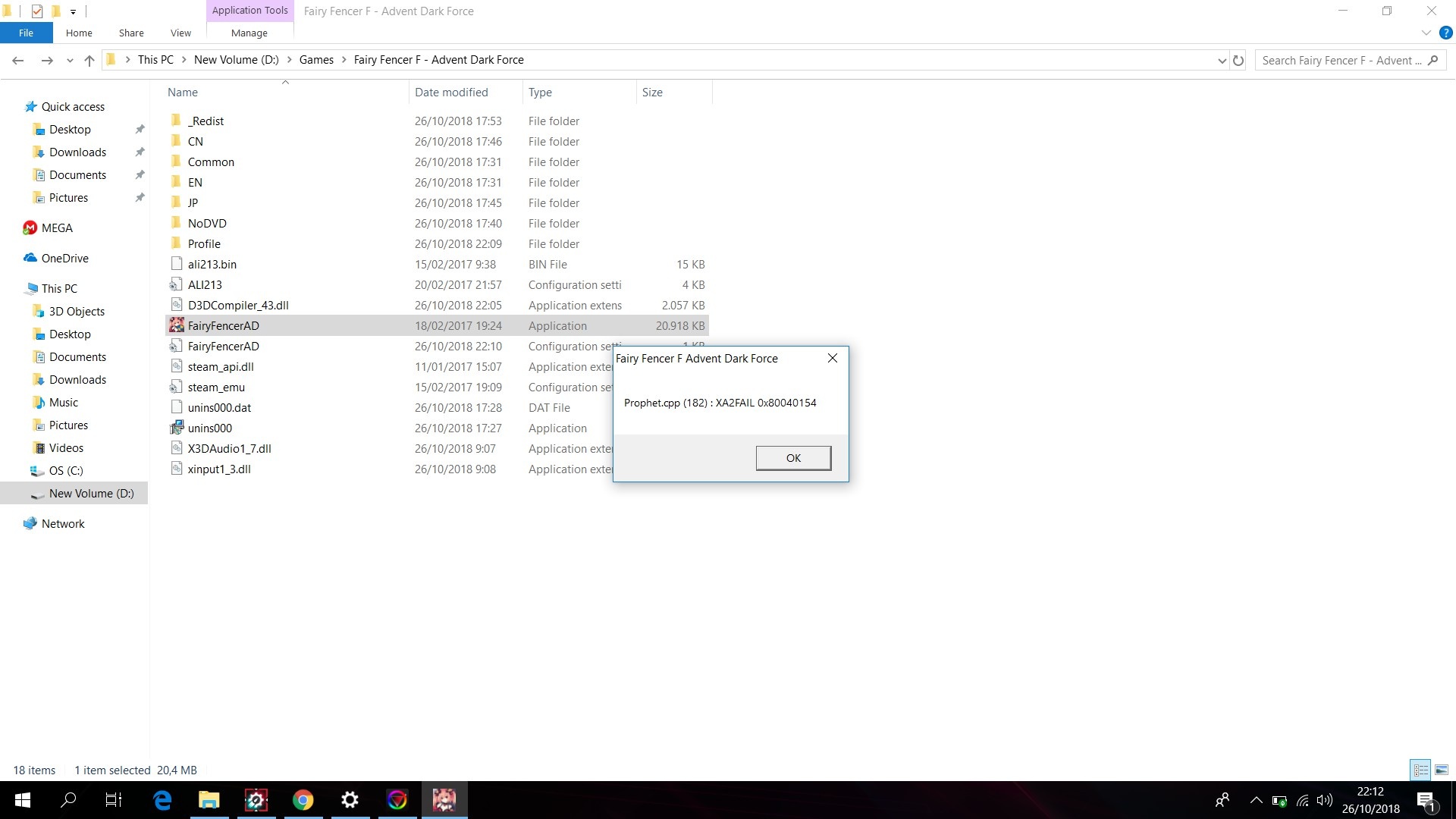Click the Refresh address bar icon
The height and width of the screenshot is (819, 1456).
pyautogui.click(x=1238, y=60)
